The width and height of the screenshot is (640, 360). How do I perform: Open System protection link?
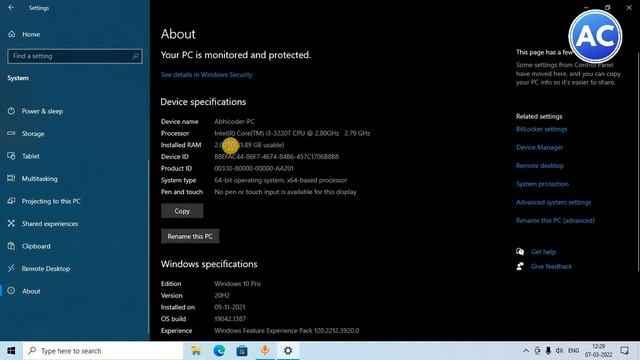[x=542, y=184]
